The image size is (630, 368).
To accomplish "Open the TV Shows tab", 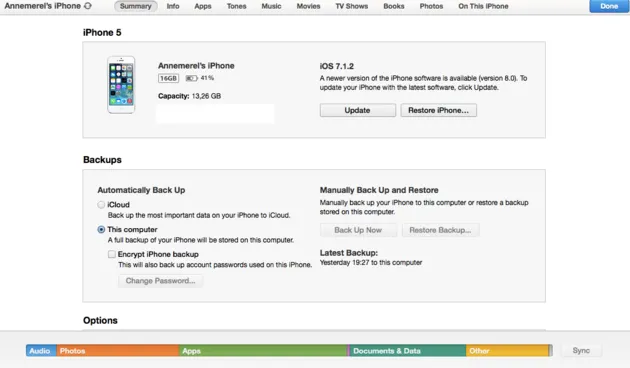I will click(352, 6).
